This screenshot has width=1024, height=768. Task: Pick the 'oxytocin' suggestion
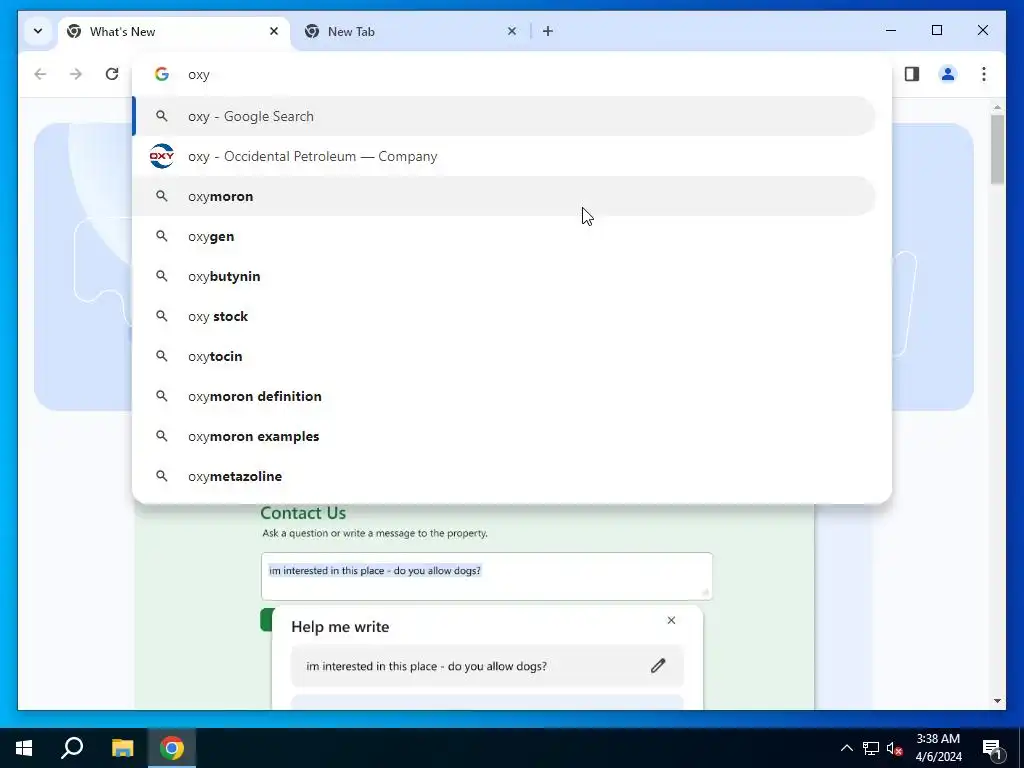504,356
